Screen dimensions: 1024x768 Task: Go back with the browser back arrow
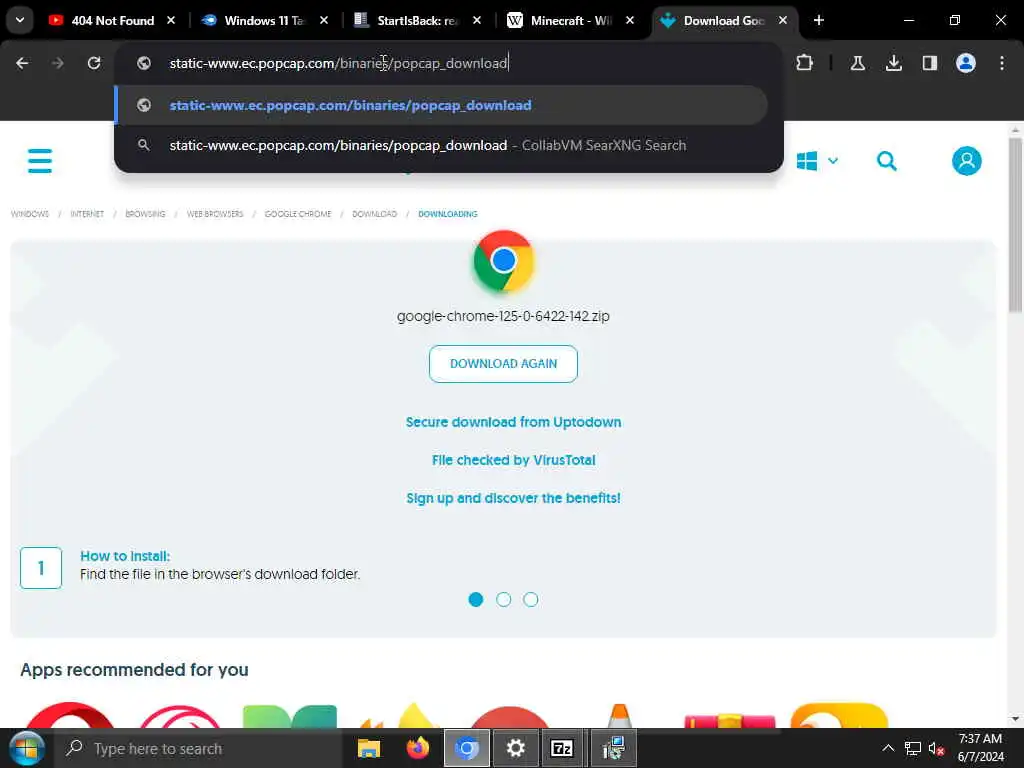pyautogui.click(x=22, y=63)
